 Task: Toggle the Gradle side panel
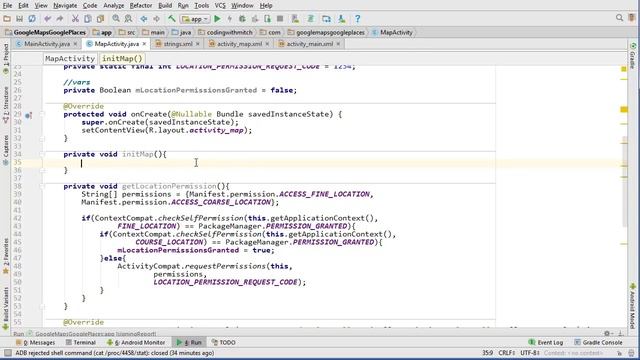click(x=633, y=56)
